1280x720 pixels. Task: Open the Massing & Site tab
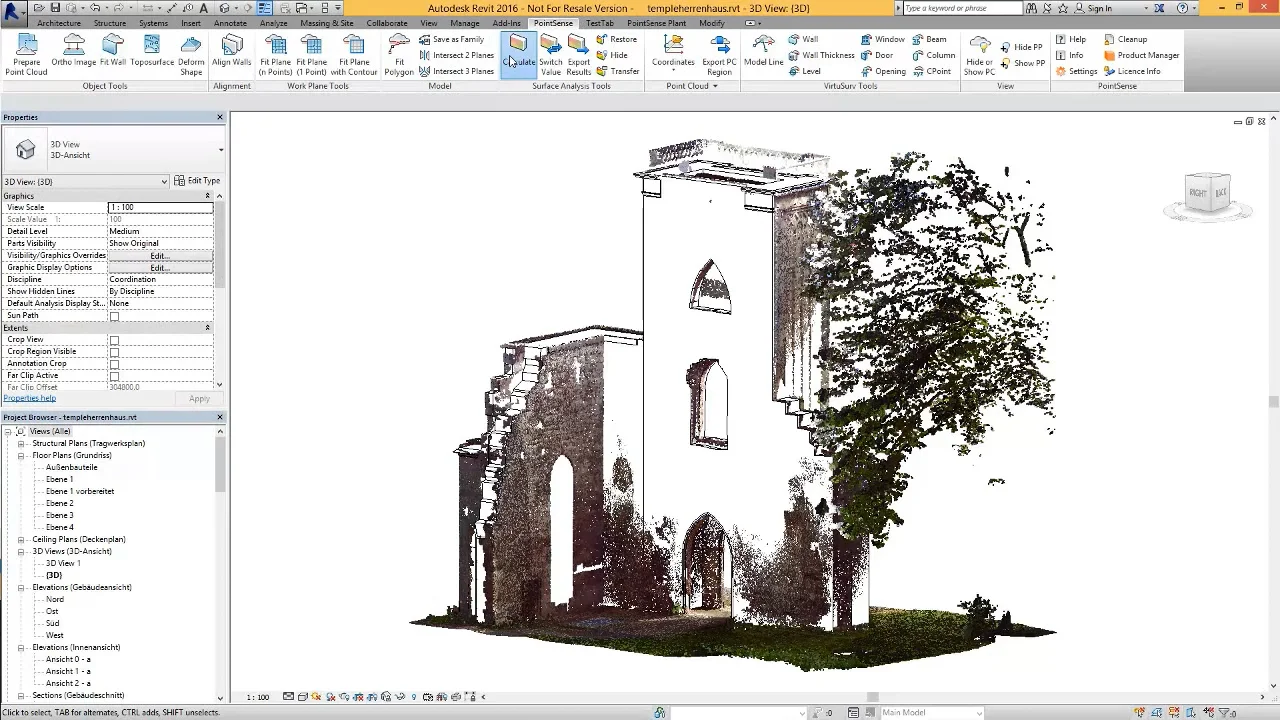(326, 23)
